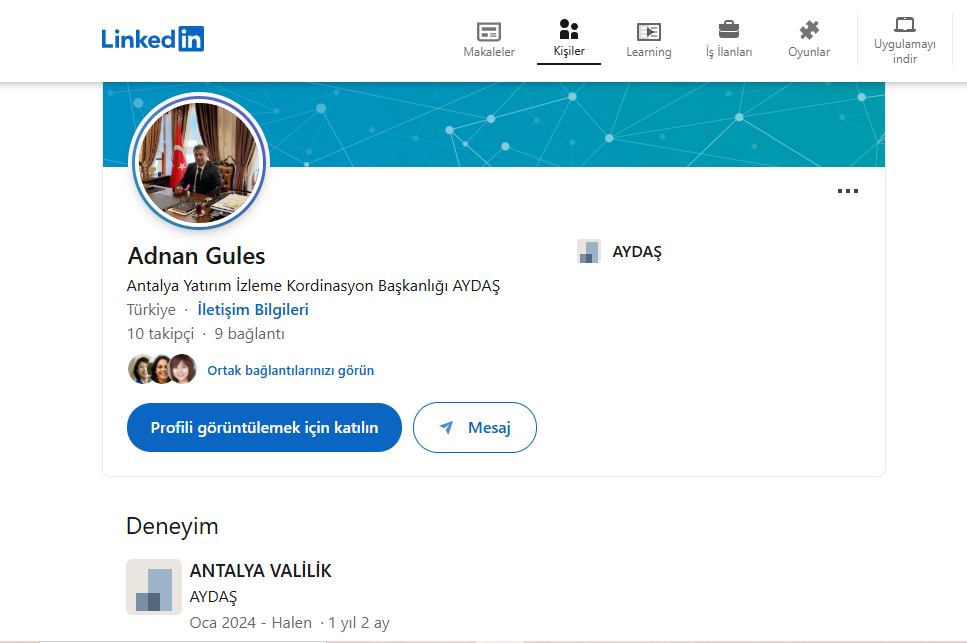The width and height of the screenshot is (967, 643).
Task: Click the AYDAŞ company name link
Action: [637, 252]
